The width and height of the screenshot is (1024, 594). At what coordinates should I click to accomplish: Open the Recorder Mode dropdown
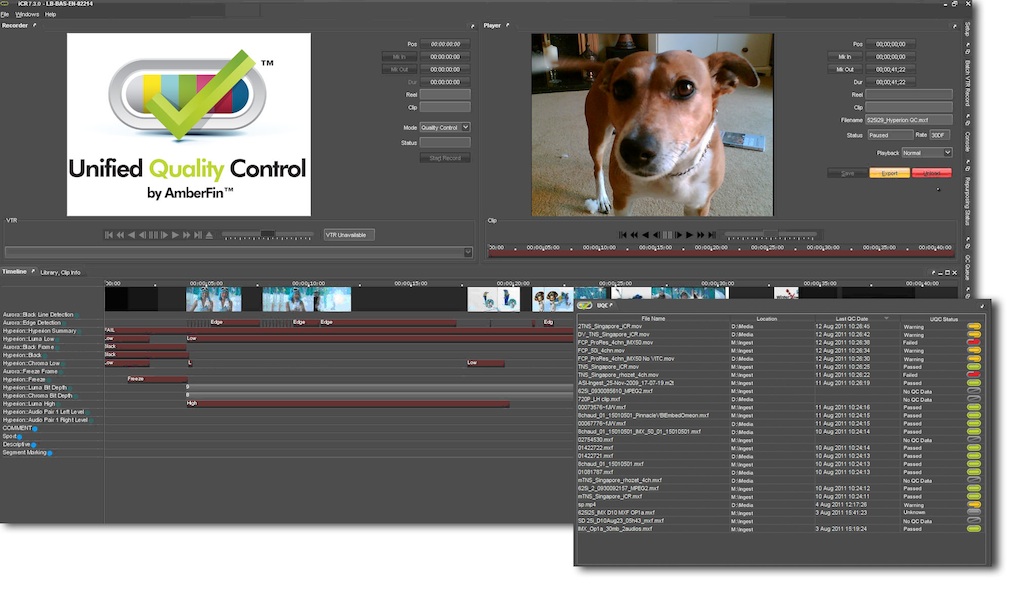[x=445, y=127]
